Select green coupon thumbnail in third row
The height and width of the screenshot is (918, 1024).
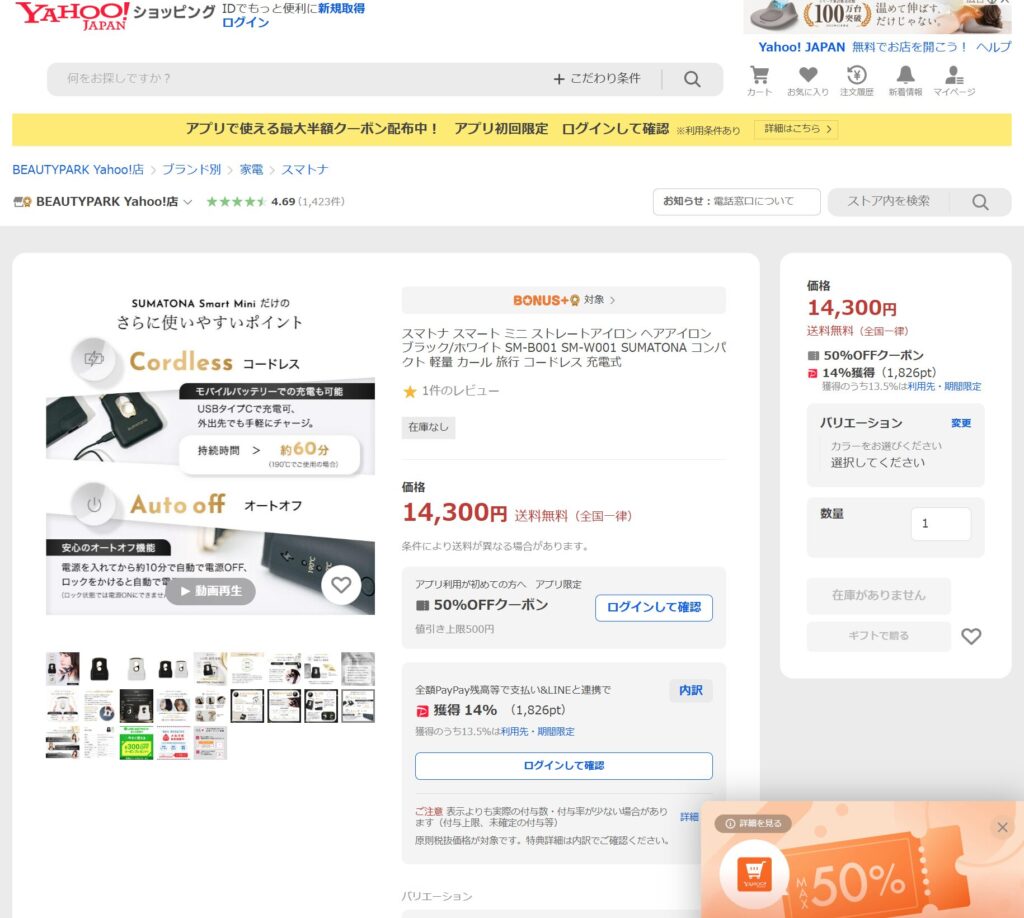pyautogui.click(x=136, y=743)
